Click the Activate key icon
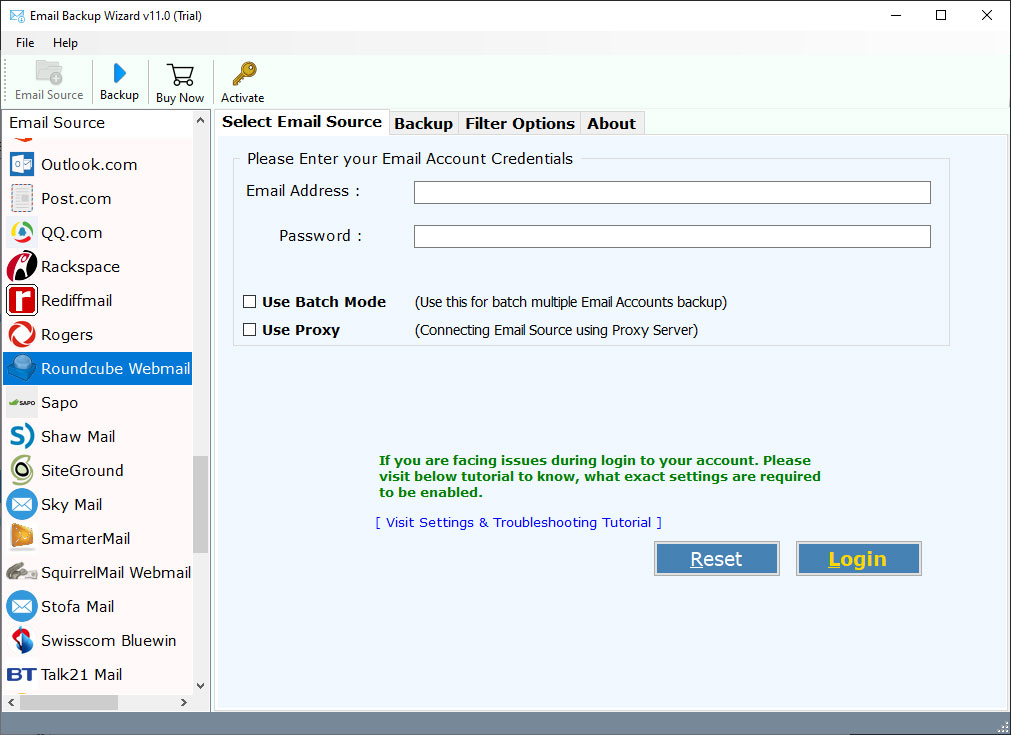Image resolution: width=1011 pixels, height=735 pixels. pos(244,74)
